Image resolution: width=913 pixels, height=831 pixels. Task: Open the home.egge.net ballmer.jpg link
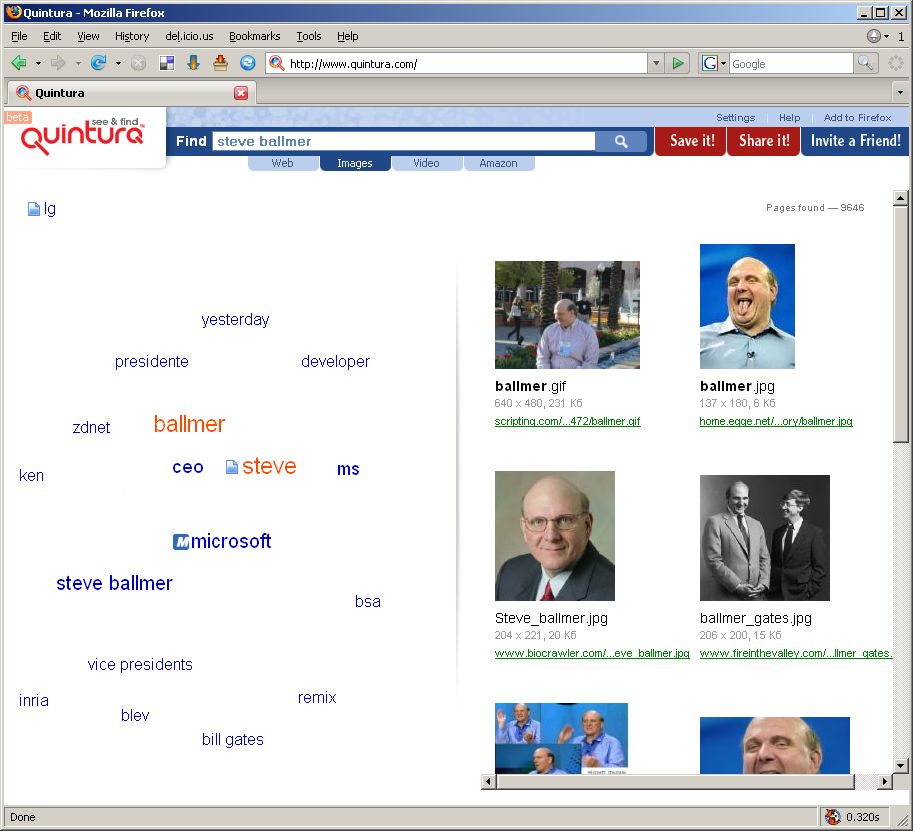(776, 421)
